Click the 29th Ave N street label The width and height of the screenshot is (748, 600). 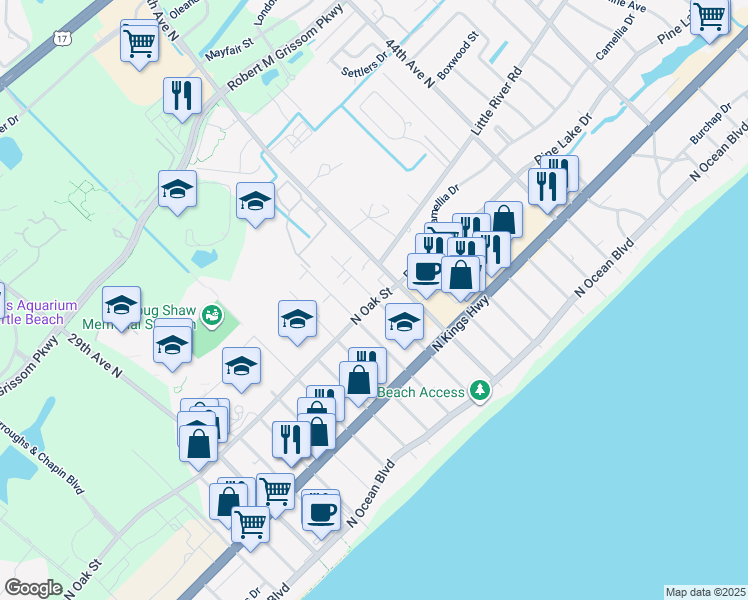click(95, 356)
